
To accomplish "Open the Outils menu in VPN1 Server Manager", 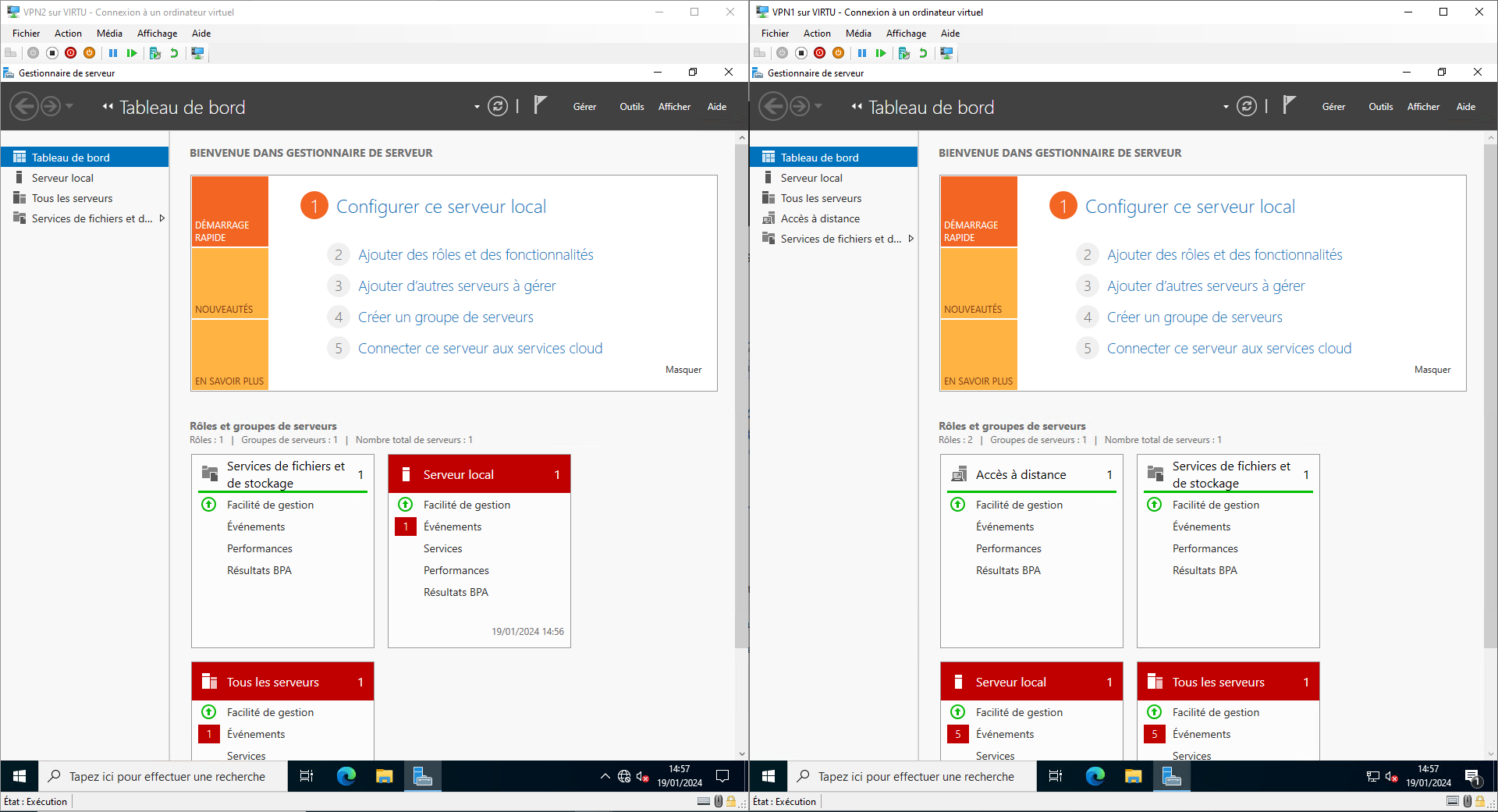I will 1380,107.
